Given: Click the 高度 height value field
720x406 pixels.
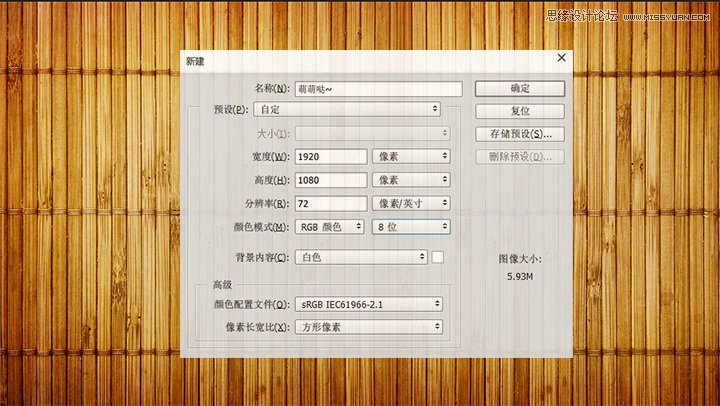Looking at the screenshot, I should pyautogui.click(x=331, y=180).
